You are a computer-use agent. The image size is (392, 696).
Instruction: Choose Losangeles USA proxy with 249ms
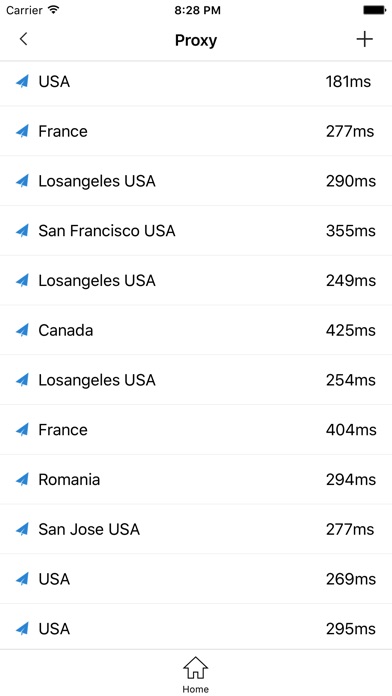click(196, 280)
